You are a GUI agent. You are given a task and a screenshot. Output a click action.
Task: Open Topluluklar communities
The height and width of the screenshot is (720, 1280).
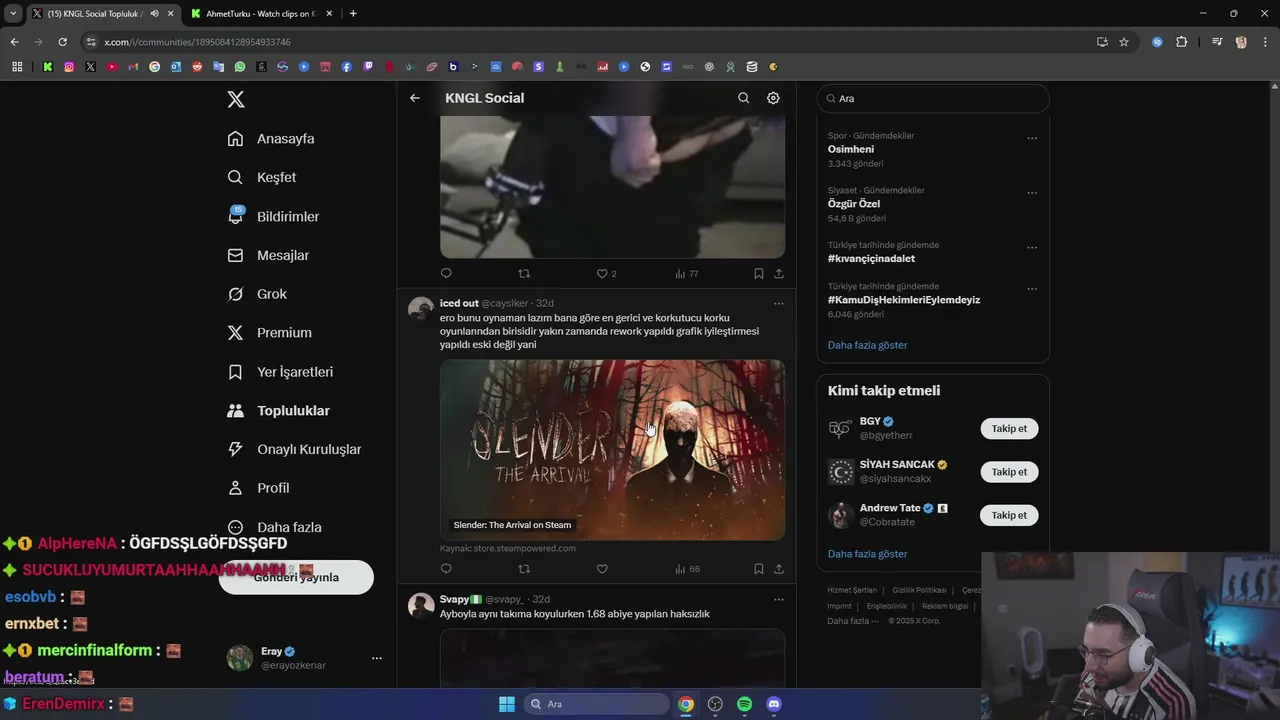(278, 411)
